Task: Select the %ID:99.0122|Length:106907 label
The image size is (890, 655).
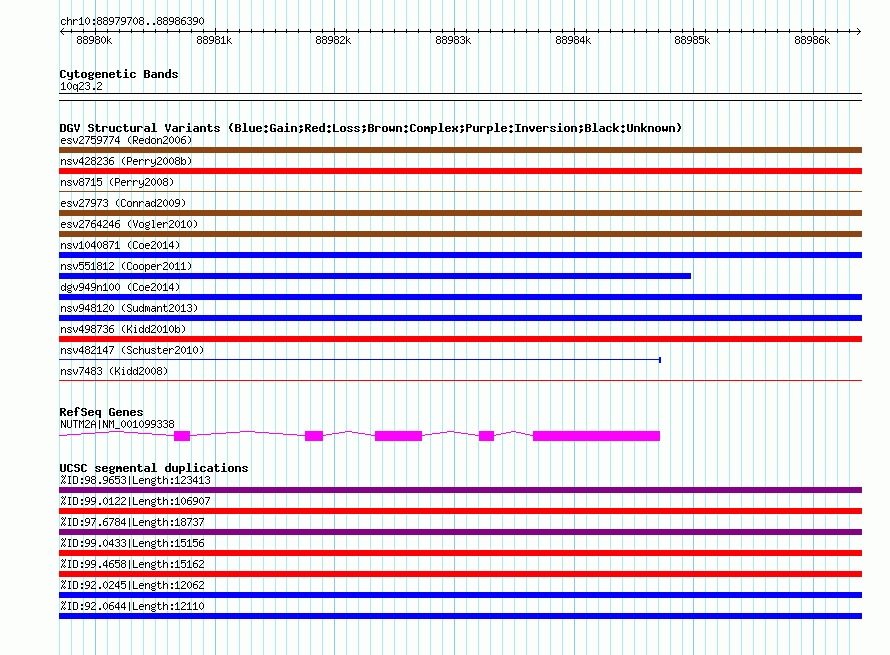Action: click(x=135, y=501)
